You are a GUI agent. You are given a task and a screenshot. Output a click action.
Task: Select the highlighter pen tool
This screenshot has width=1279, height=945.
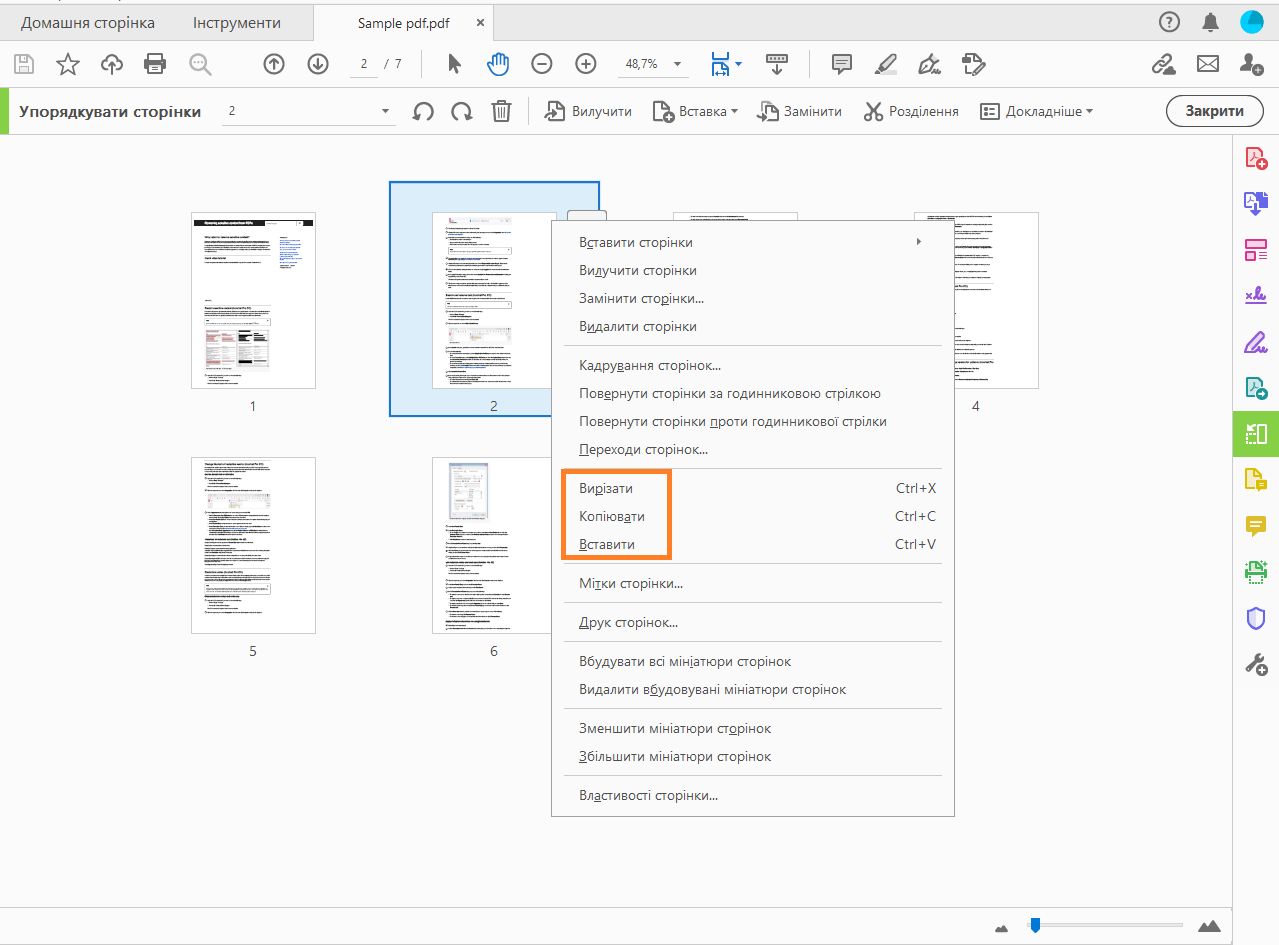[886, 64]
